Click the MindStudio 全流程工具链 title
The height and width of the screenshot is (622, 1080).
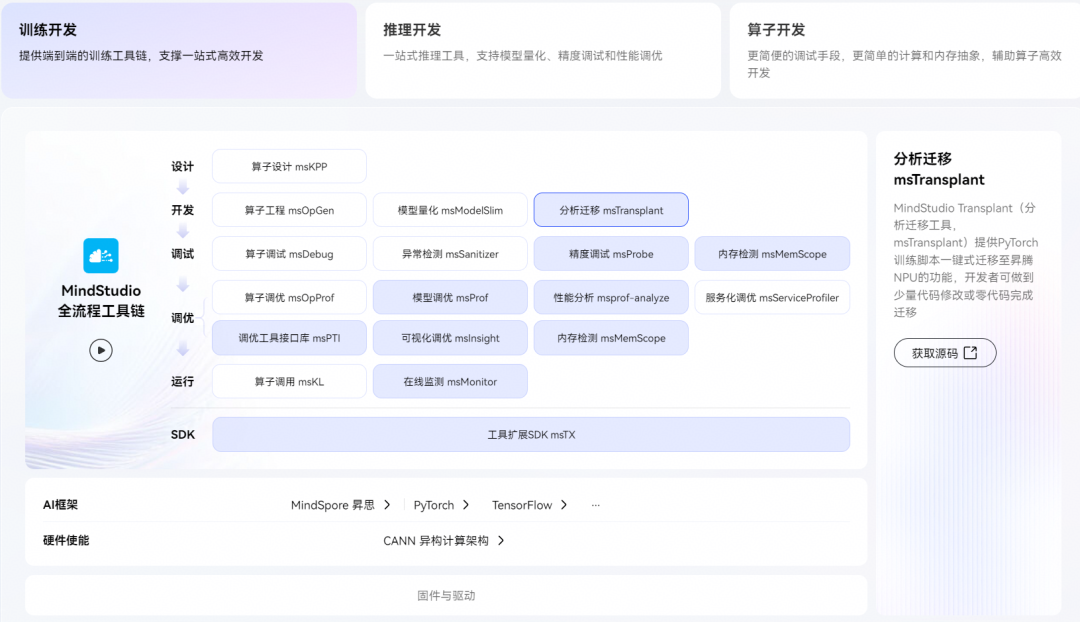101,301
